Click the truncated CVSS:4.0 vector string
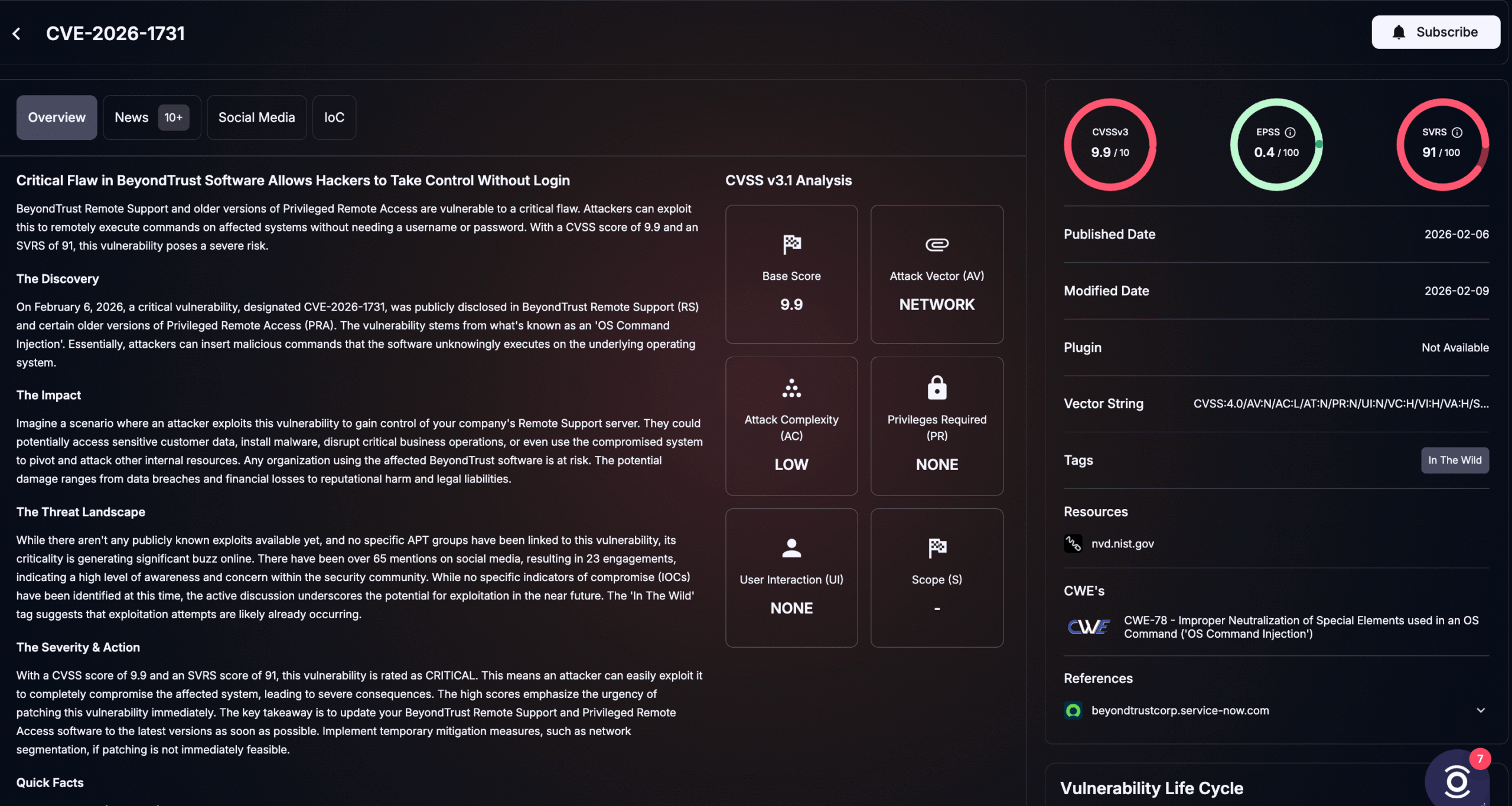This screenshot has height=806, width=1512. click(1341, 404)
